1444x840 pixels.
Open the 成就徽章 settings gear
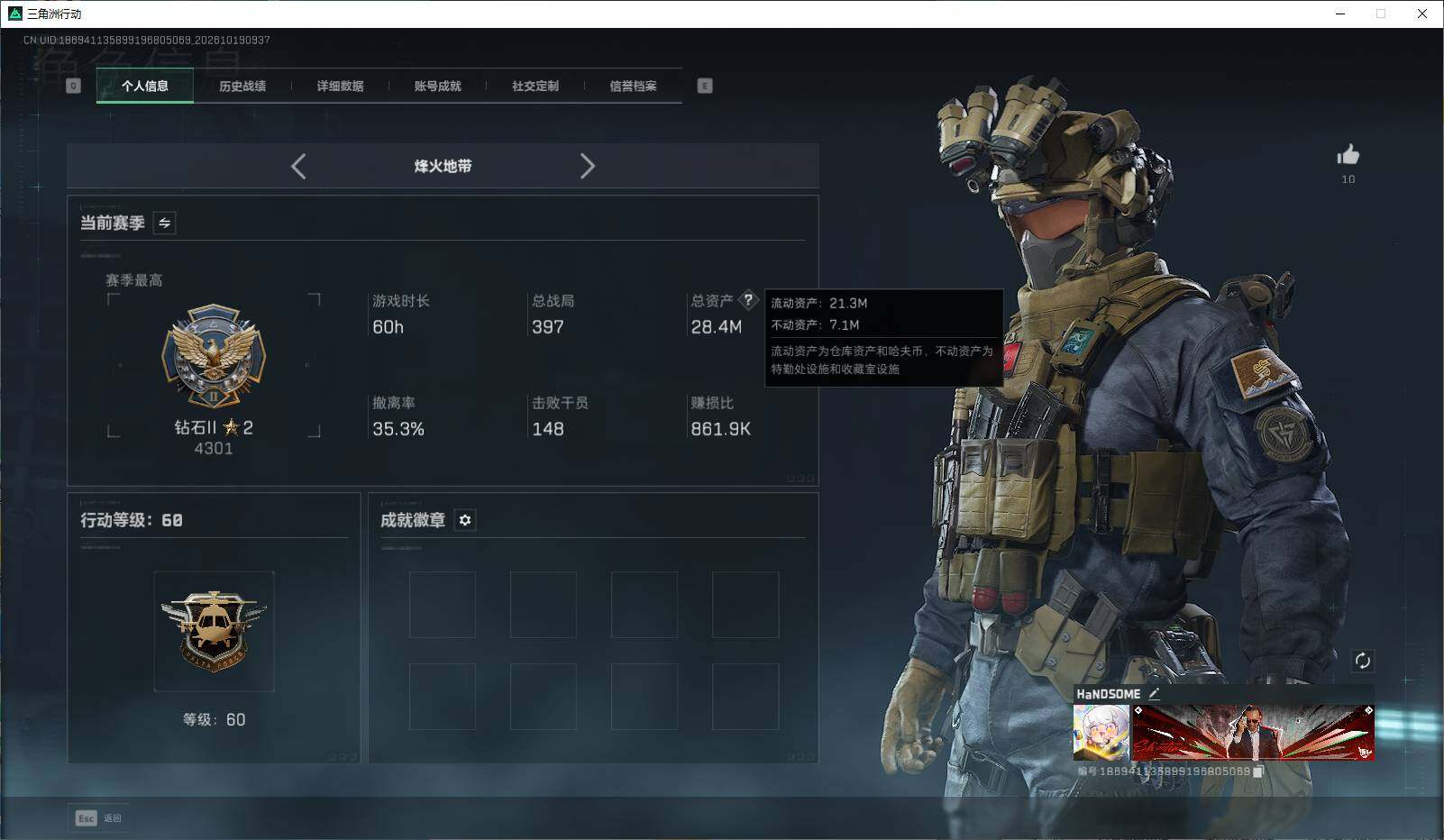[465, 520]
